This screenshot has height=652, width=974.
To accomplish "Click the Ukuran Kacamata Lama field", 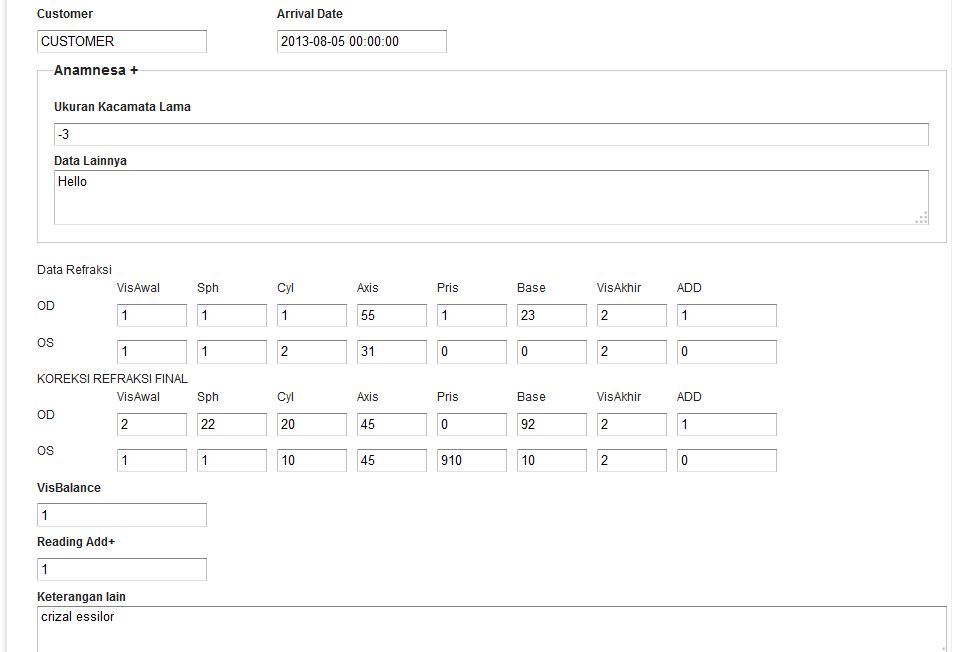I will tap(491, 134).
